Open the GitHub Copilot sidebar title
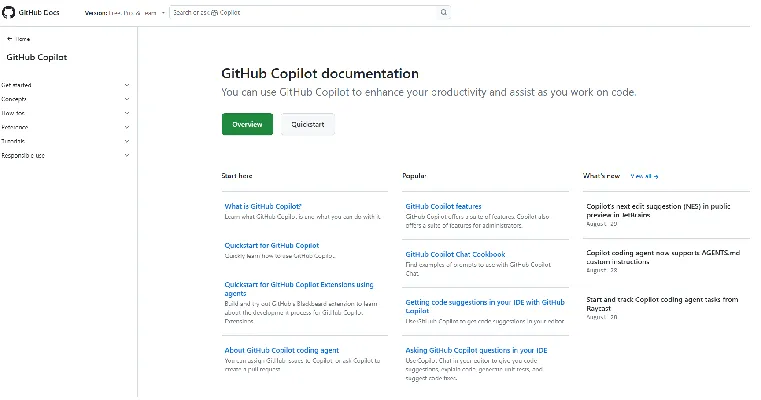This screenshot has height=400, width=761. (x=37, y=57)
